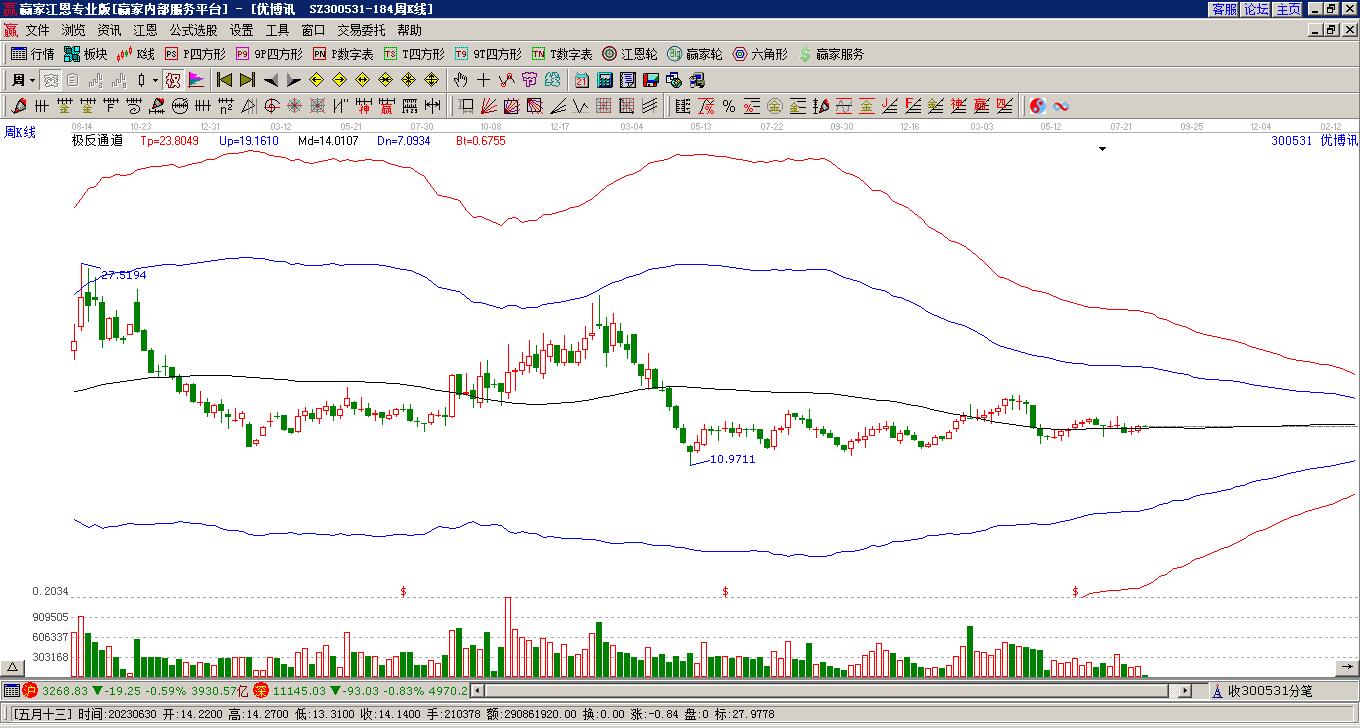Open the calculator icon

[x=605, y=80]
